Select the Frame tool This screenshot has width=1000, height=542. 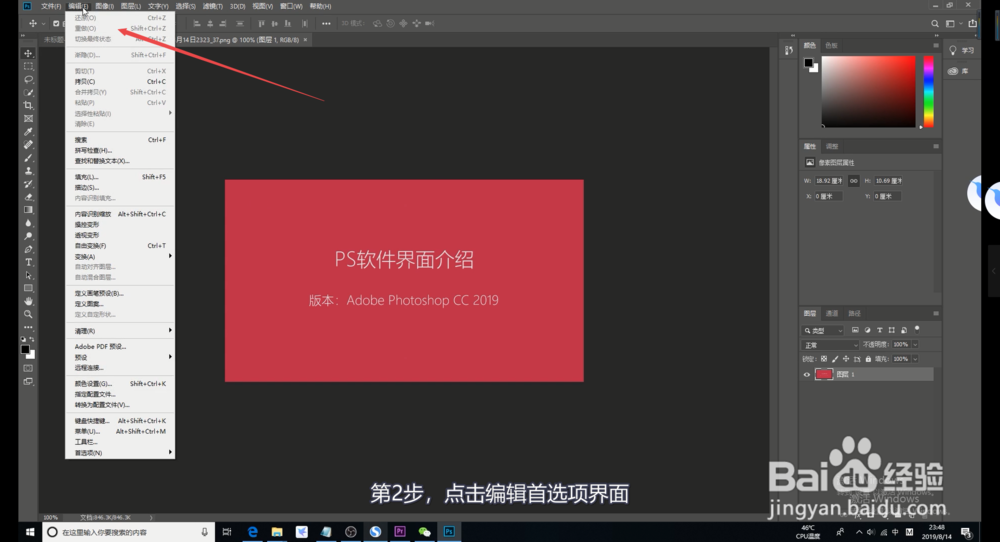point(28,119)
